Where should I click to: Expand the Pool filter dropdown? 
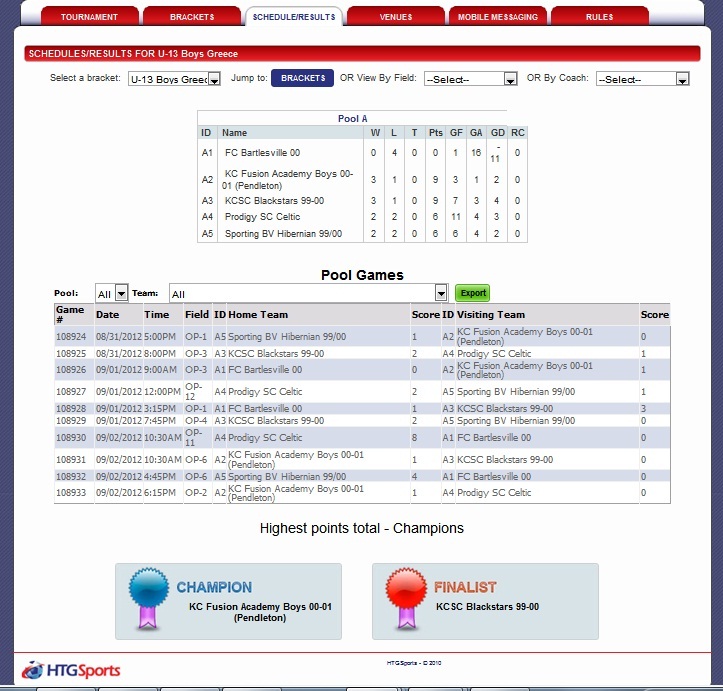coord(112,293)
